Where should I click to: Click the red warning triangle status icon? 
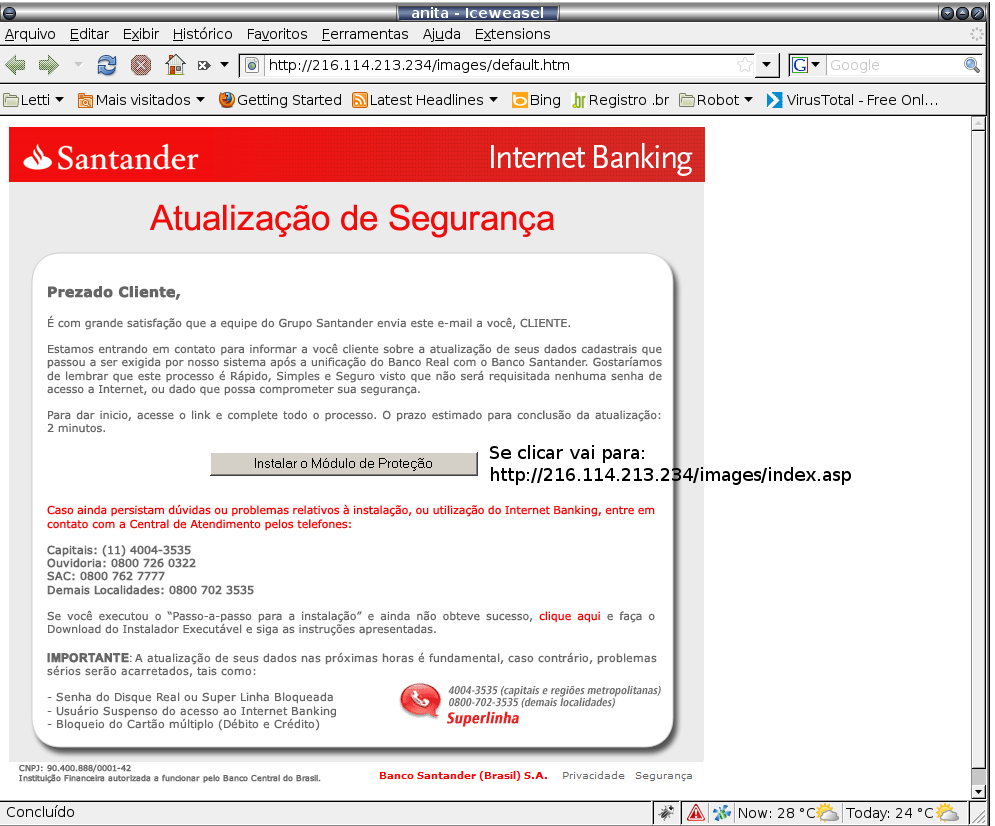click(x=695, y=813)
